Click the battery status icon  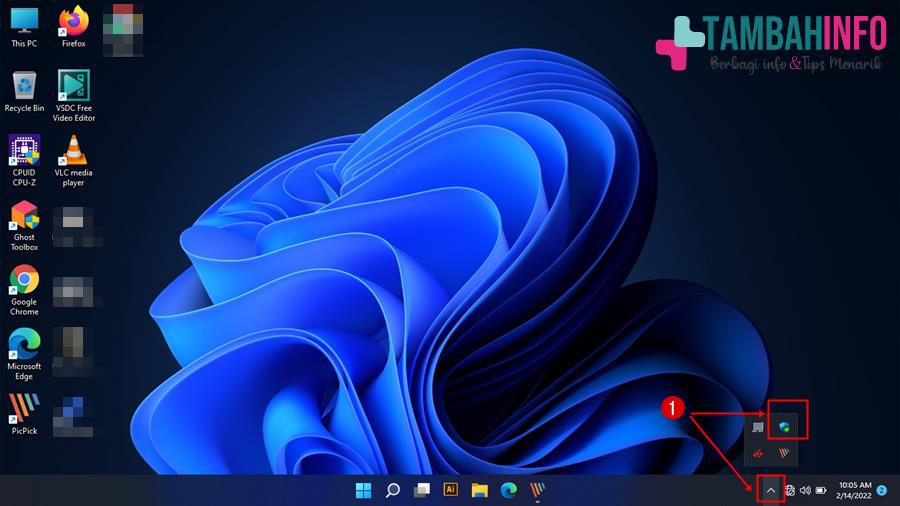pos(821,491)
